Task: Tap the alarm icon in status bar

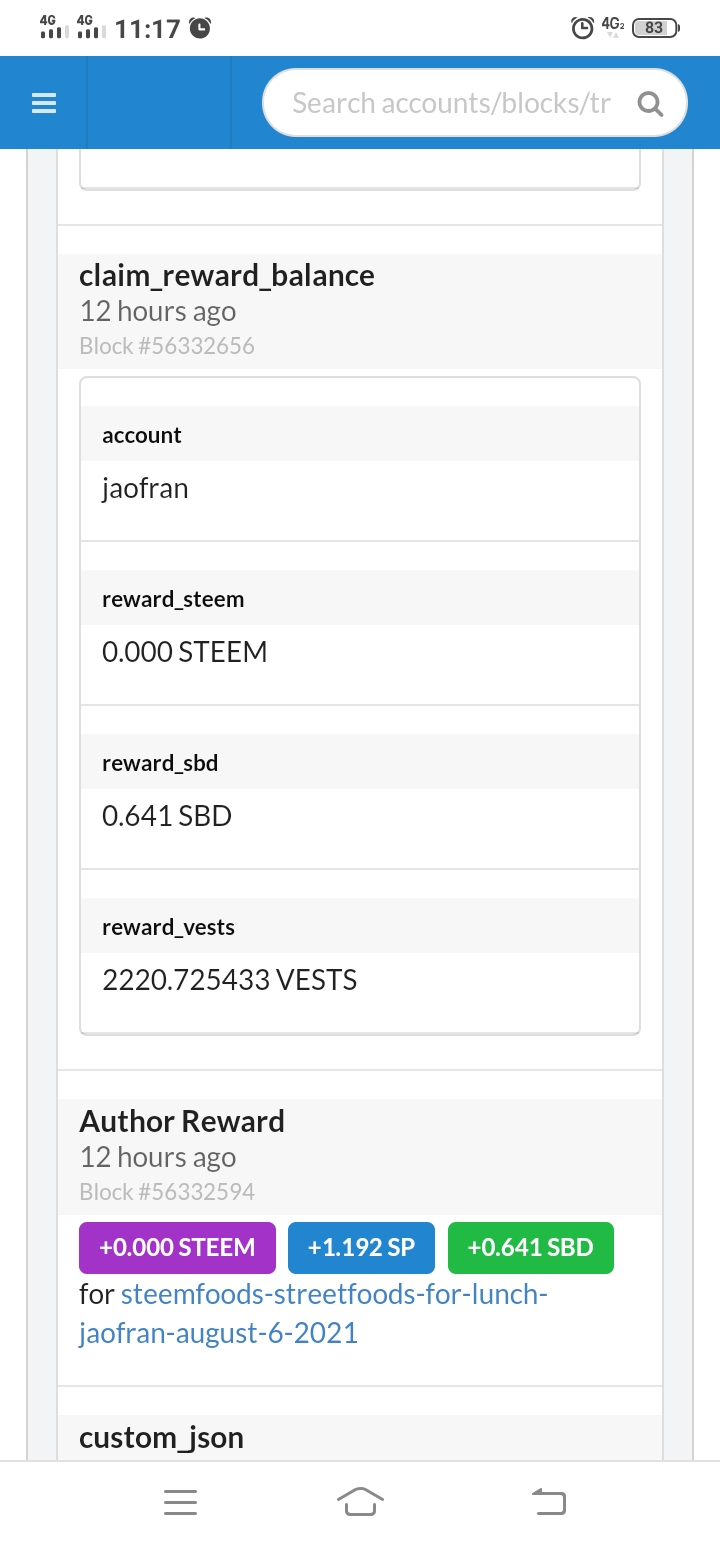Action: (x=581, y=28)
